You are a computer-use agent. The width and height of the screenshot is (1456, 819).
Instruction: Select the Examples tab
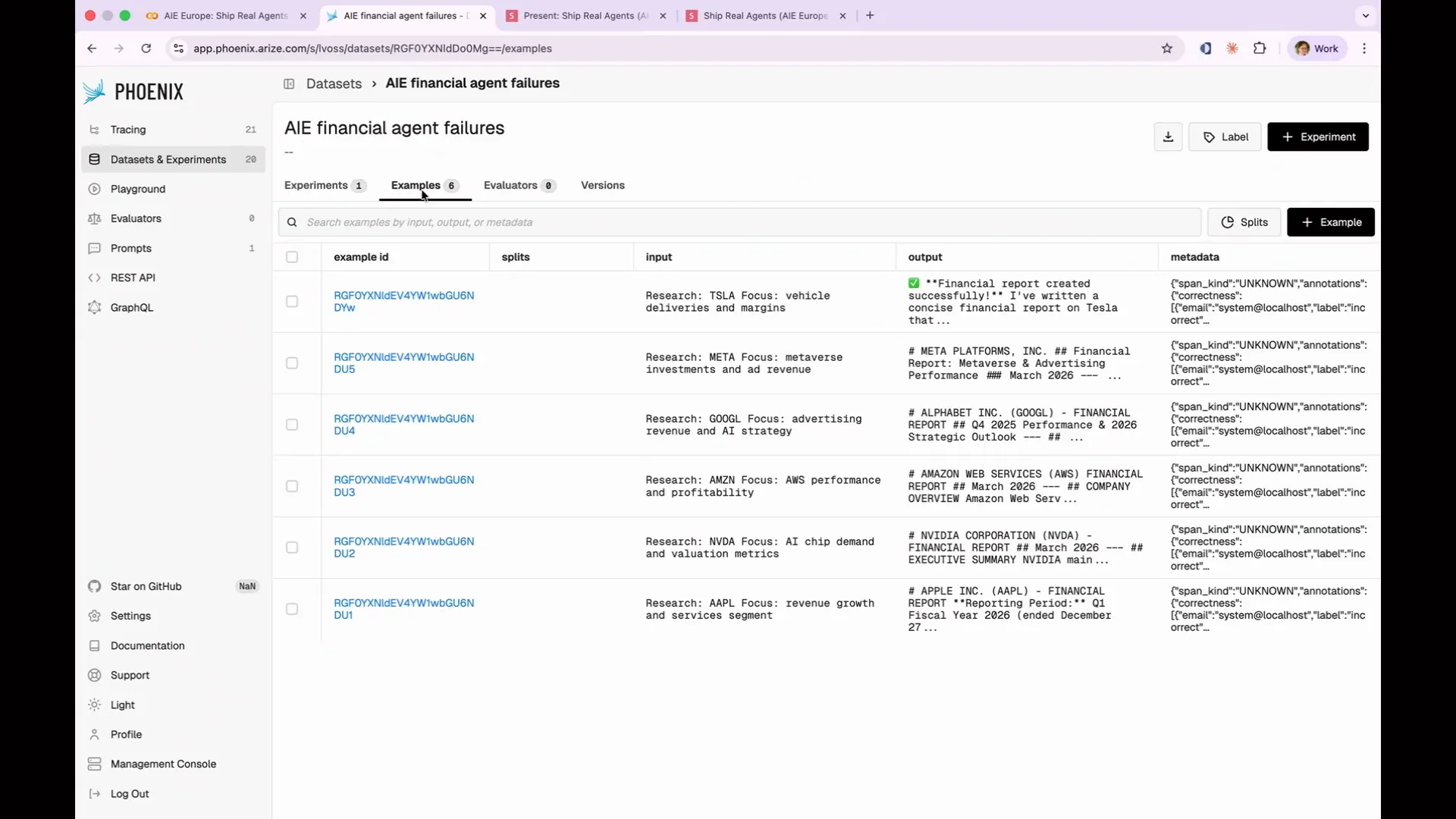click(x=425, y=185)
